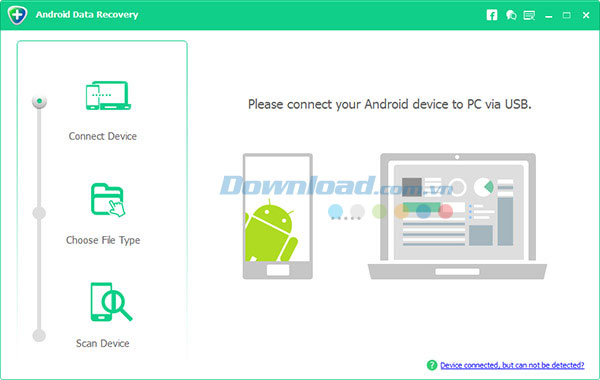
Task: Click the laptop illustration
Action: (x=457, y=216)
